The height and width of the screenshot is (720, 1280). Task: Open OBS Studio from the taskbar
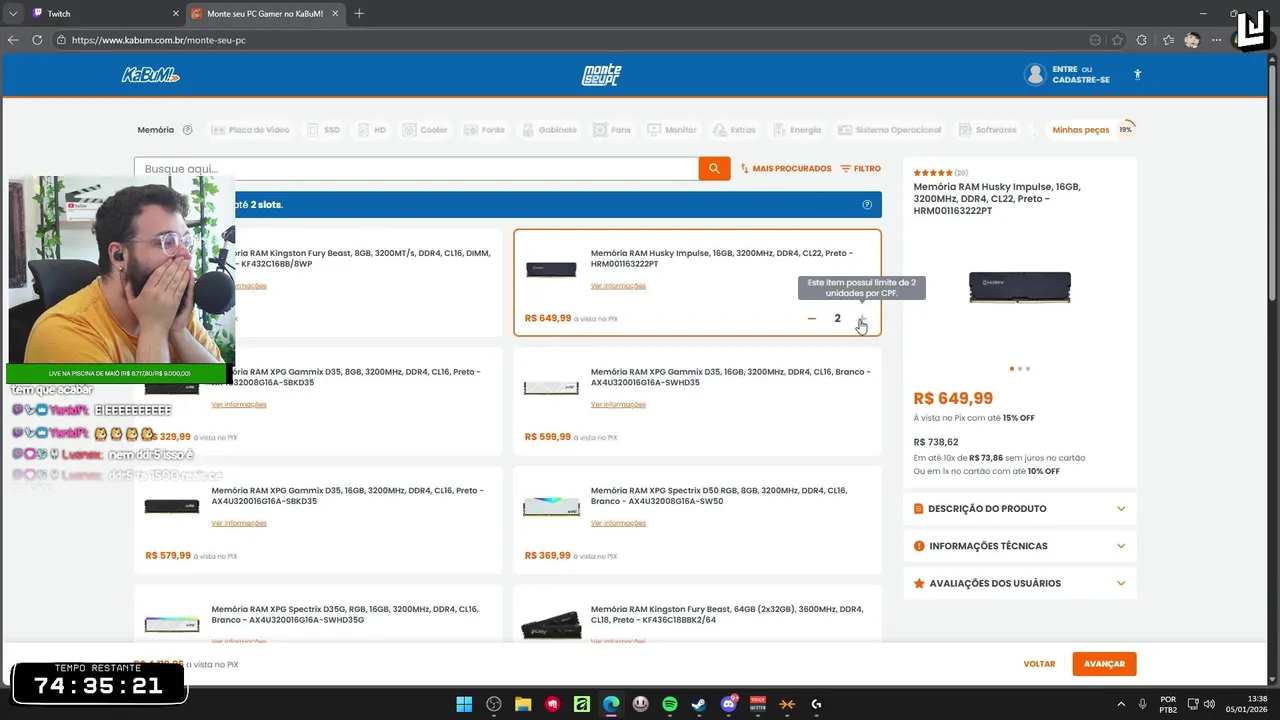494,704
